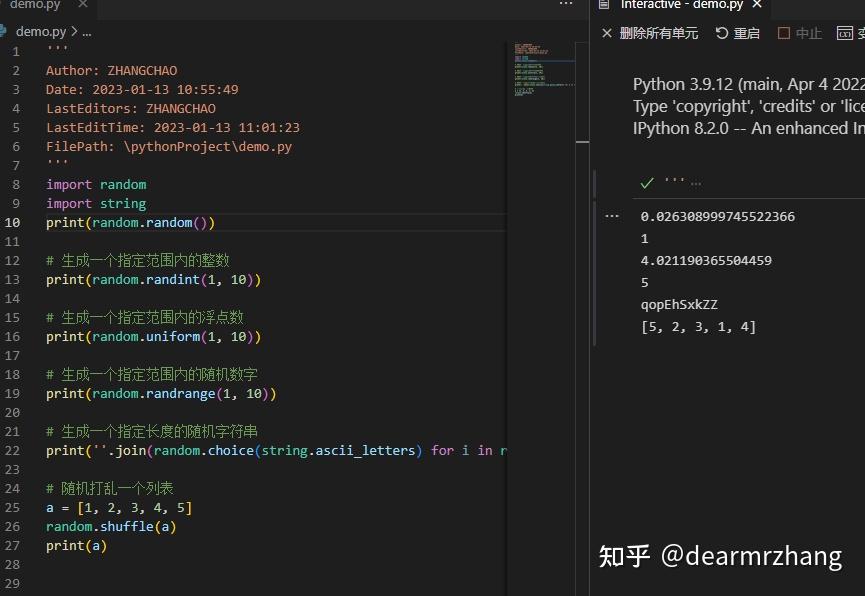This screenshot has width=865, height=596.
Task: Click the 中止 interrupt button
Action: point(800,33)
